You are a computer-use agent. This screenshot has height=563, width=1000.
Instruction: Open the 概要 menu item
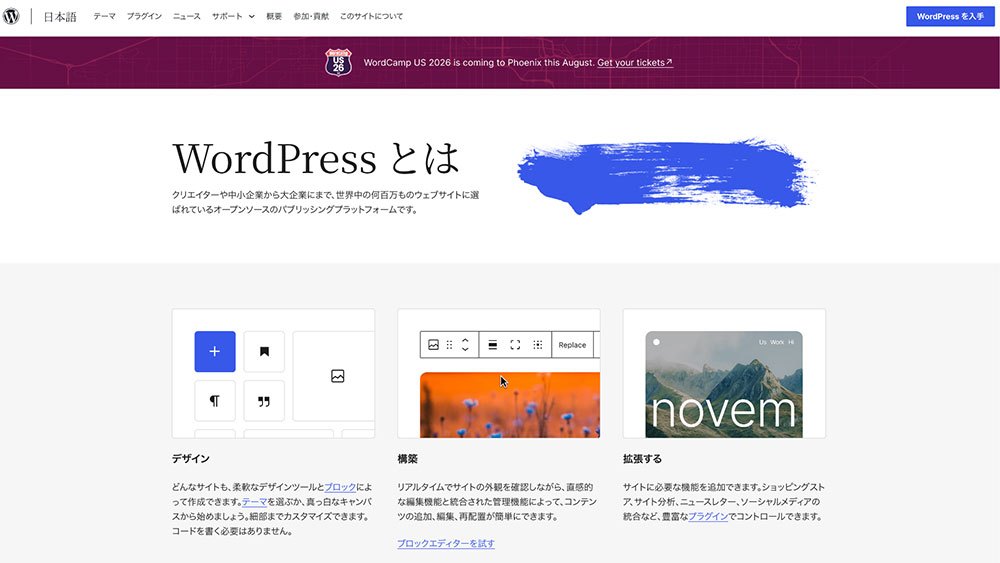pos(274,17)
